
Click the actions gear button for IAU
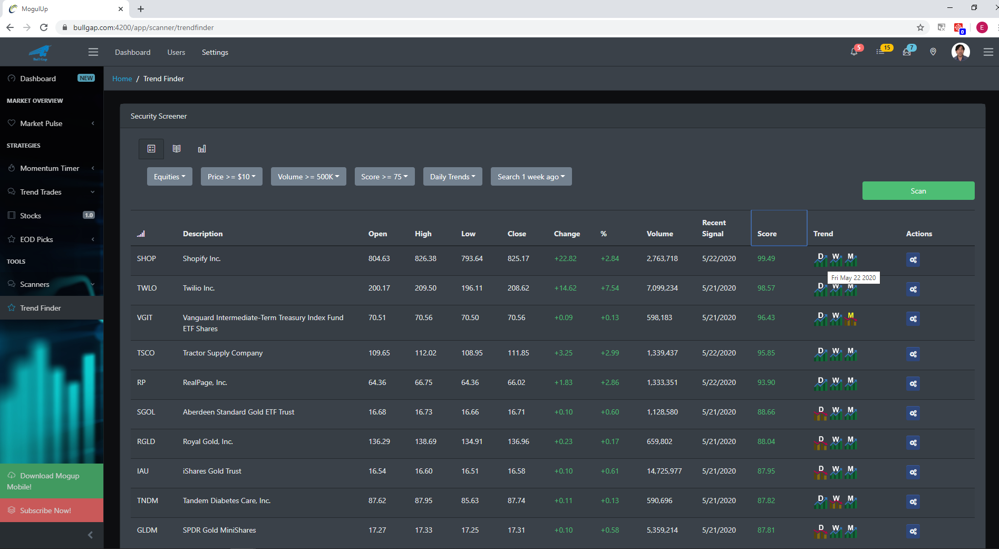(x=913, y=472)
